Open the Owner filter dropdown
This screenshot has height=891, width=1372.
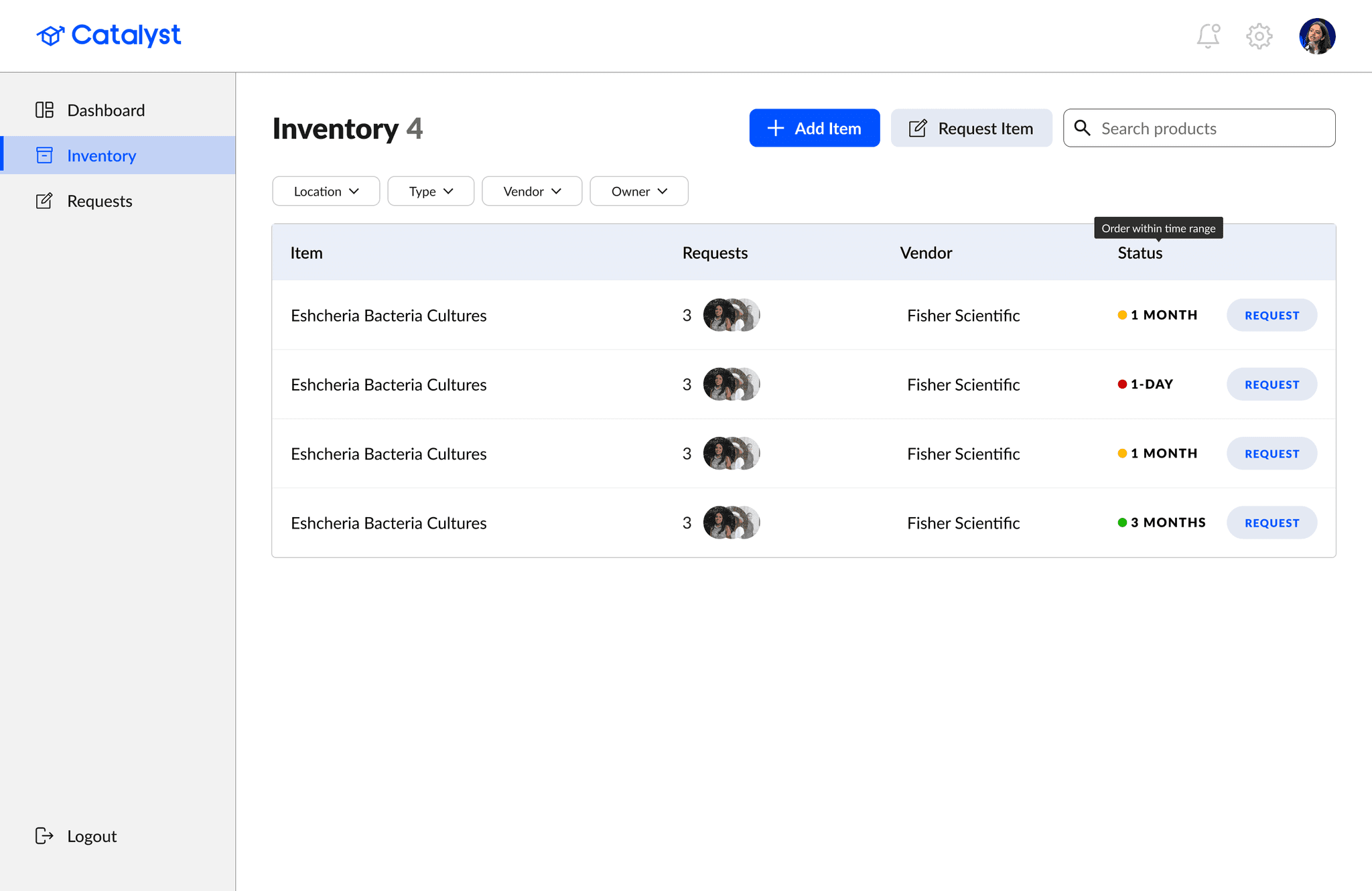coord(639,191)
